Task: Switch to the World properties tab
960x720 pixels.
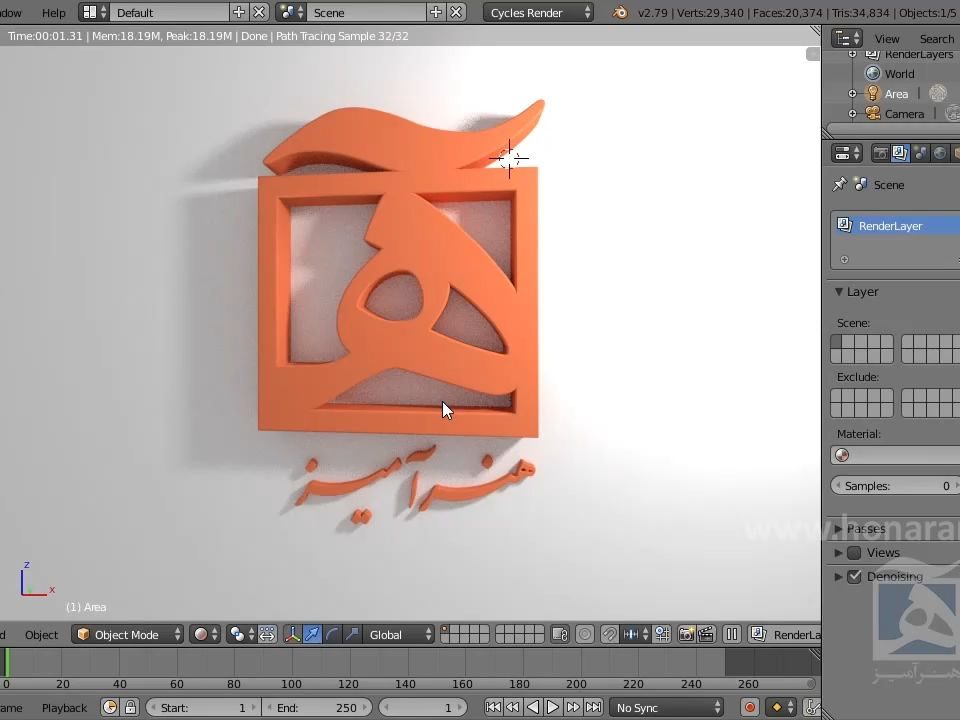Action: point(940,153)
